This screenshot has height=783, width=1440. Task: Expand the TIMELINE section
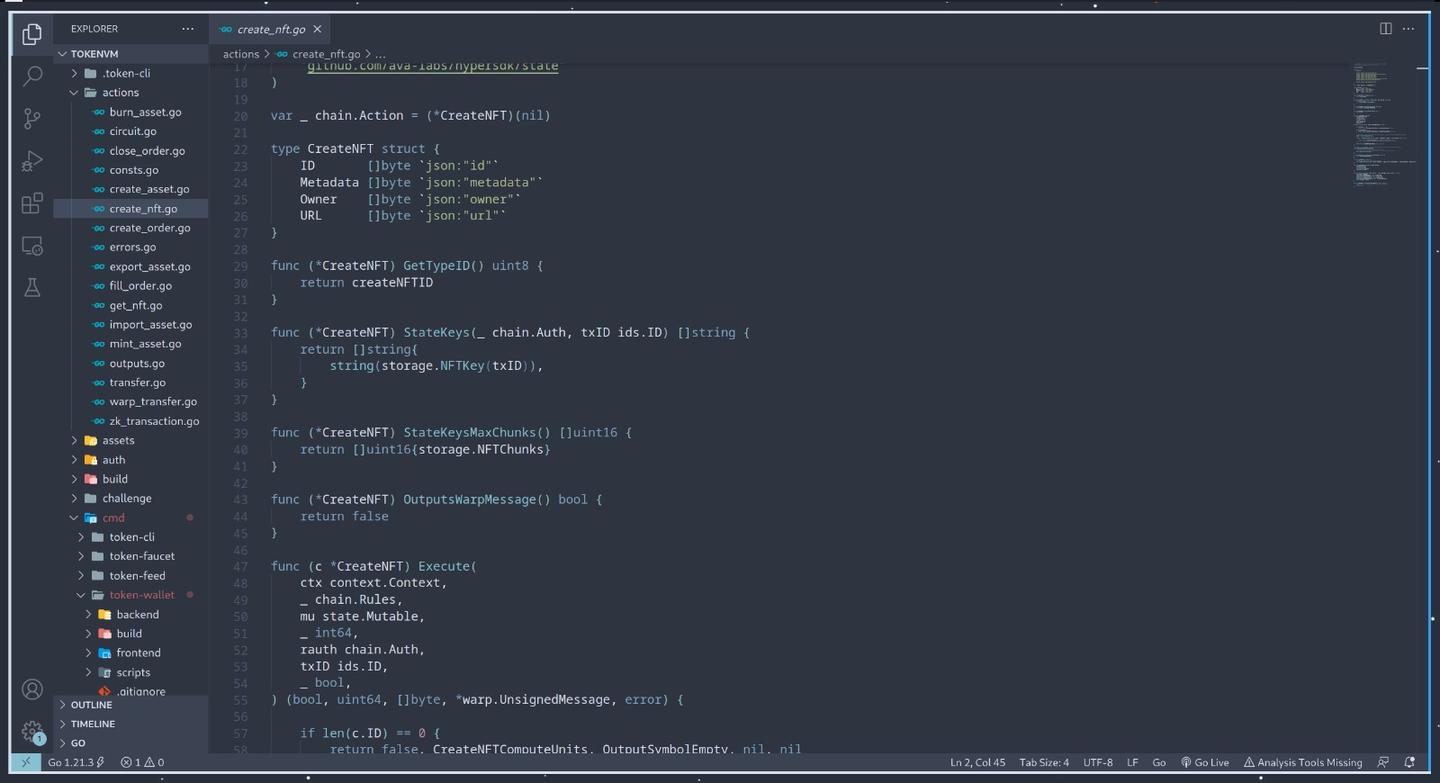coord(131,724)
